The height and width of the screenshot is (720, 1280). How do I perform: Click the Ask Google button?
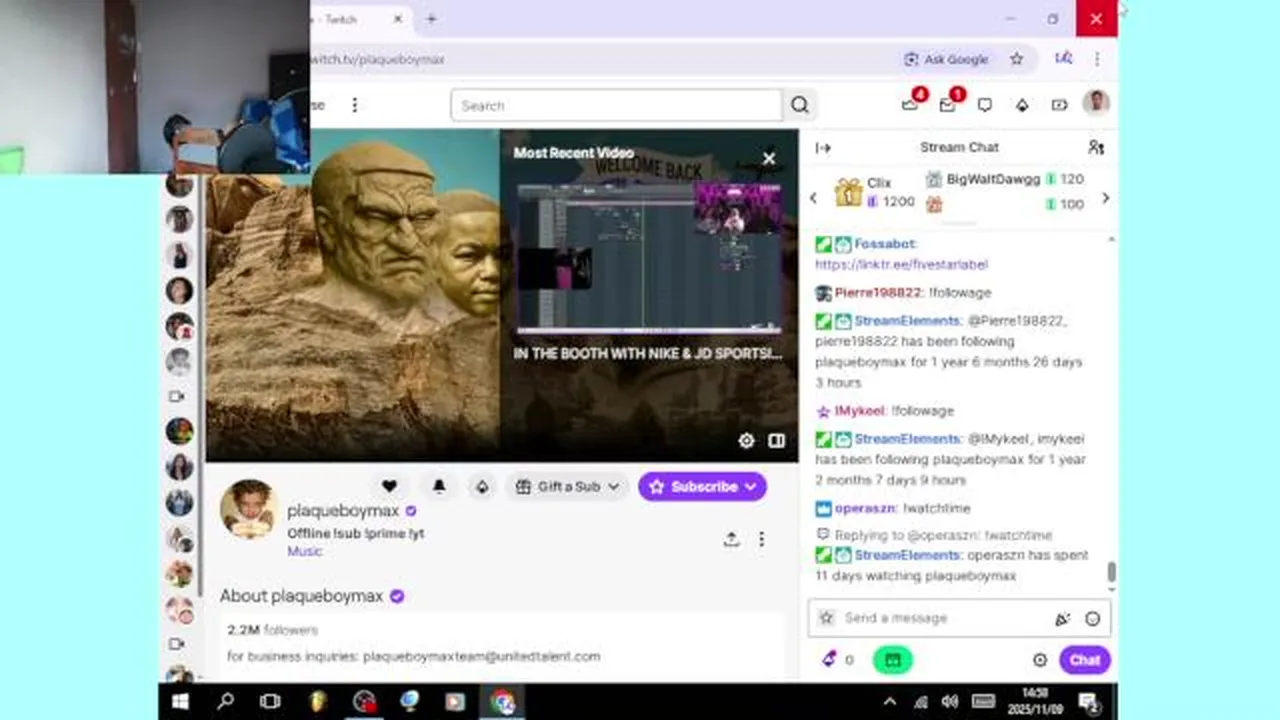click(x=946, y=59)
